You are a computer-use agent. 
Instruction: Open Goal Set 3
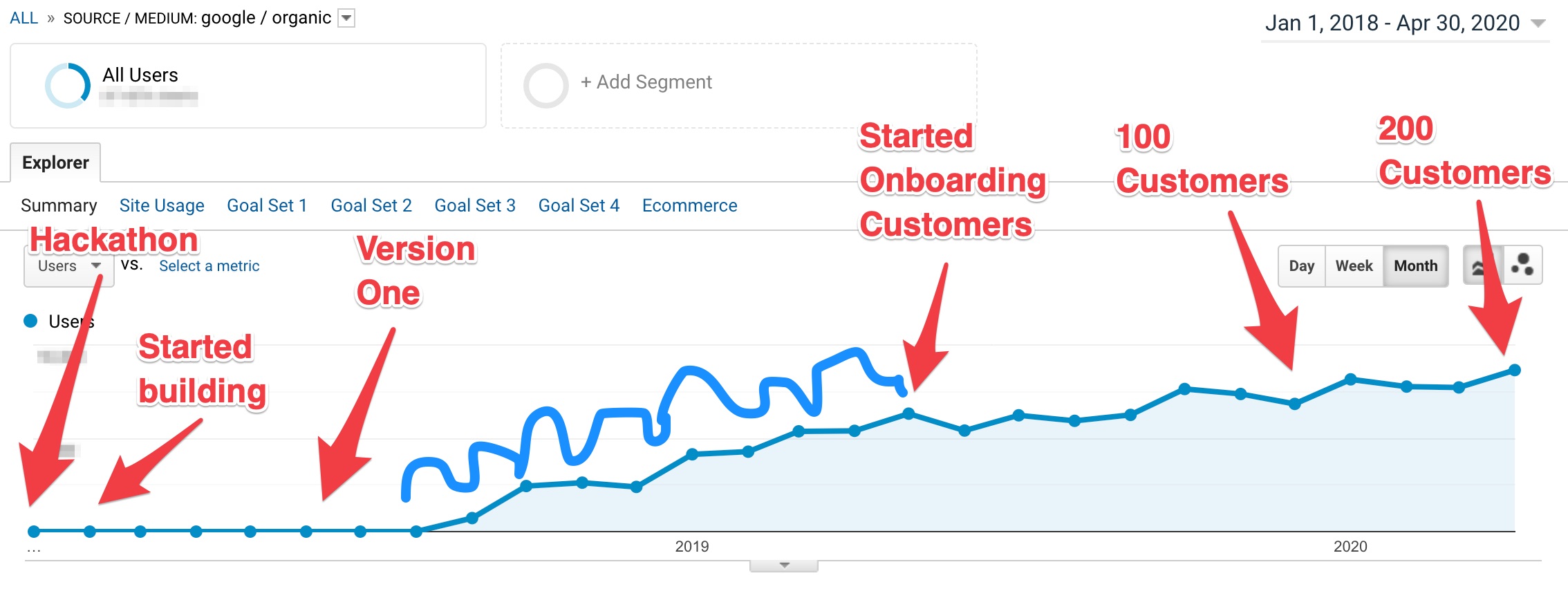click(474, 205)
